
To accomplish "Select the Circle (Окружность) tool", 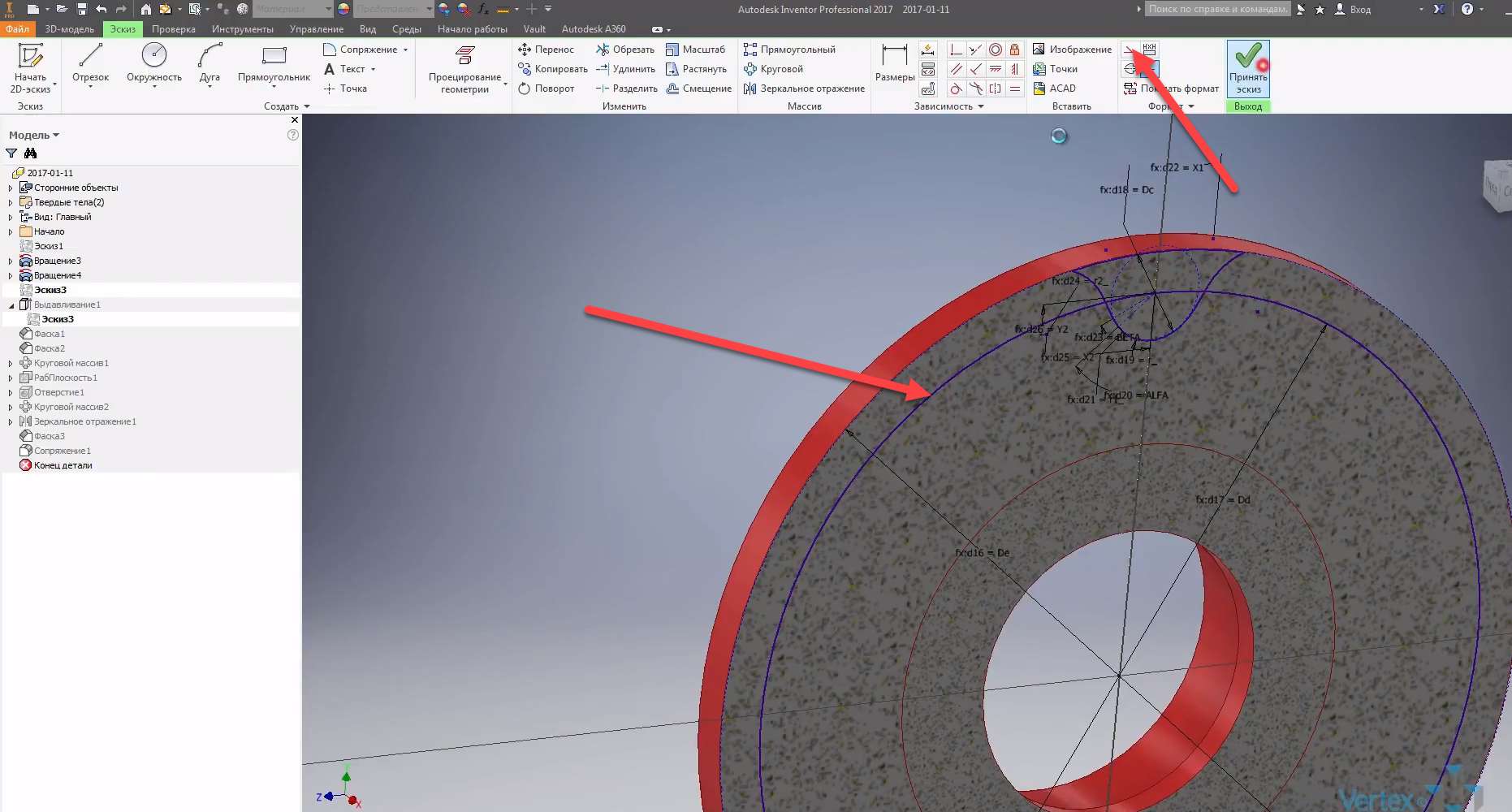I will [154, 64].
